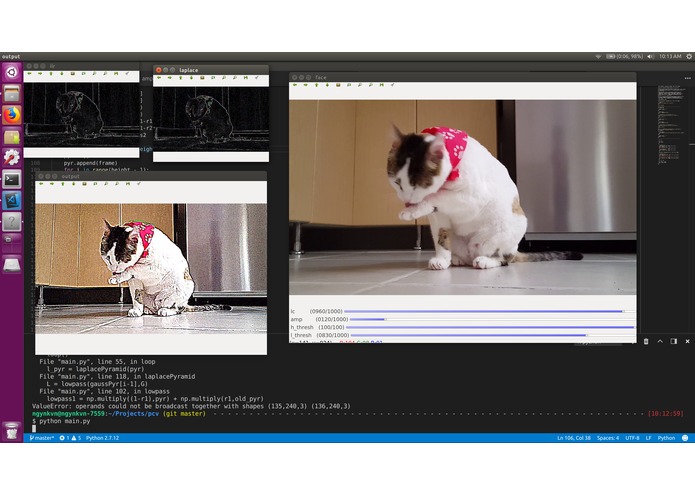Pan left in the top-left edge window toolbar

[29, 74]
